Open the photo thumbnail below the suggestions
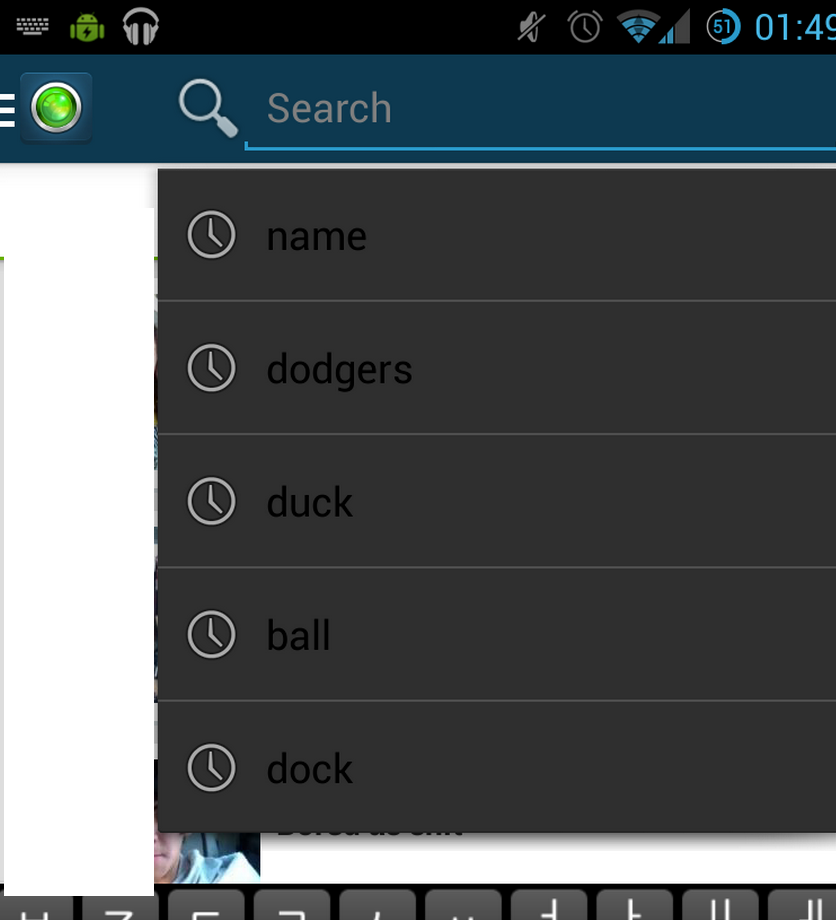 207,857
